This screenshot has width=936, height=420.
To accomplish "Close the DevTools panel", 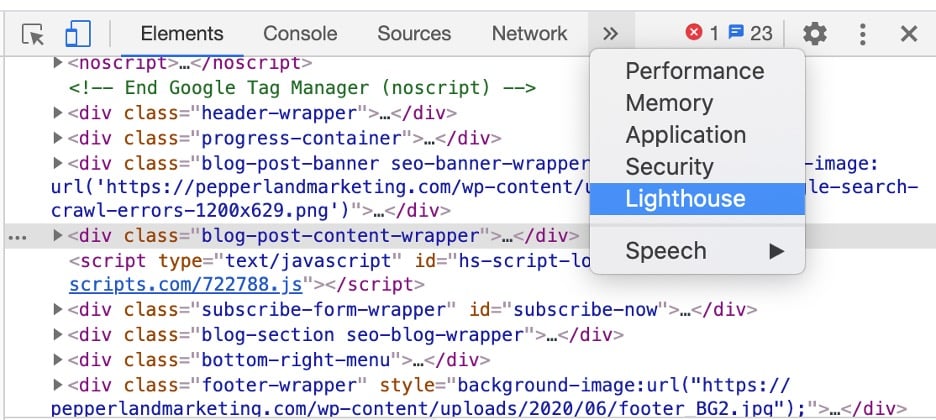I will [x=909, y=34].
